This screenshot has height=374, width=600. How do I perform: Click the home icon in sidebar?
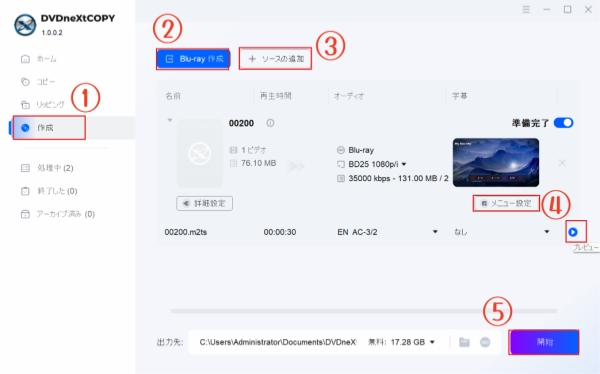pyautogui.click(x=25, y=59)
